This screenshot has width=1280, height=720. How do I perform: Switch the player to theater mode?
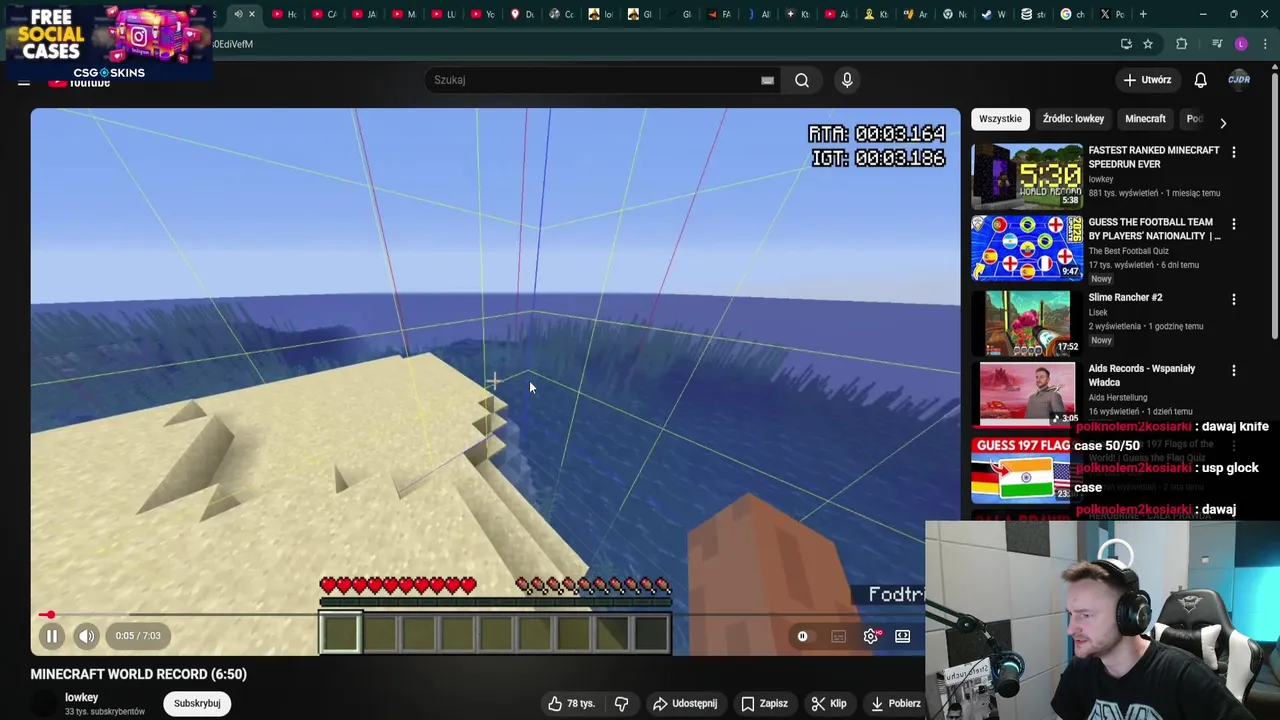pos(903,636)
